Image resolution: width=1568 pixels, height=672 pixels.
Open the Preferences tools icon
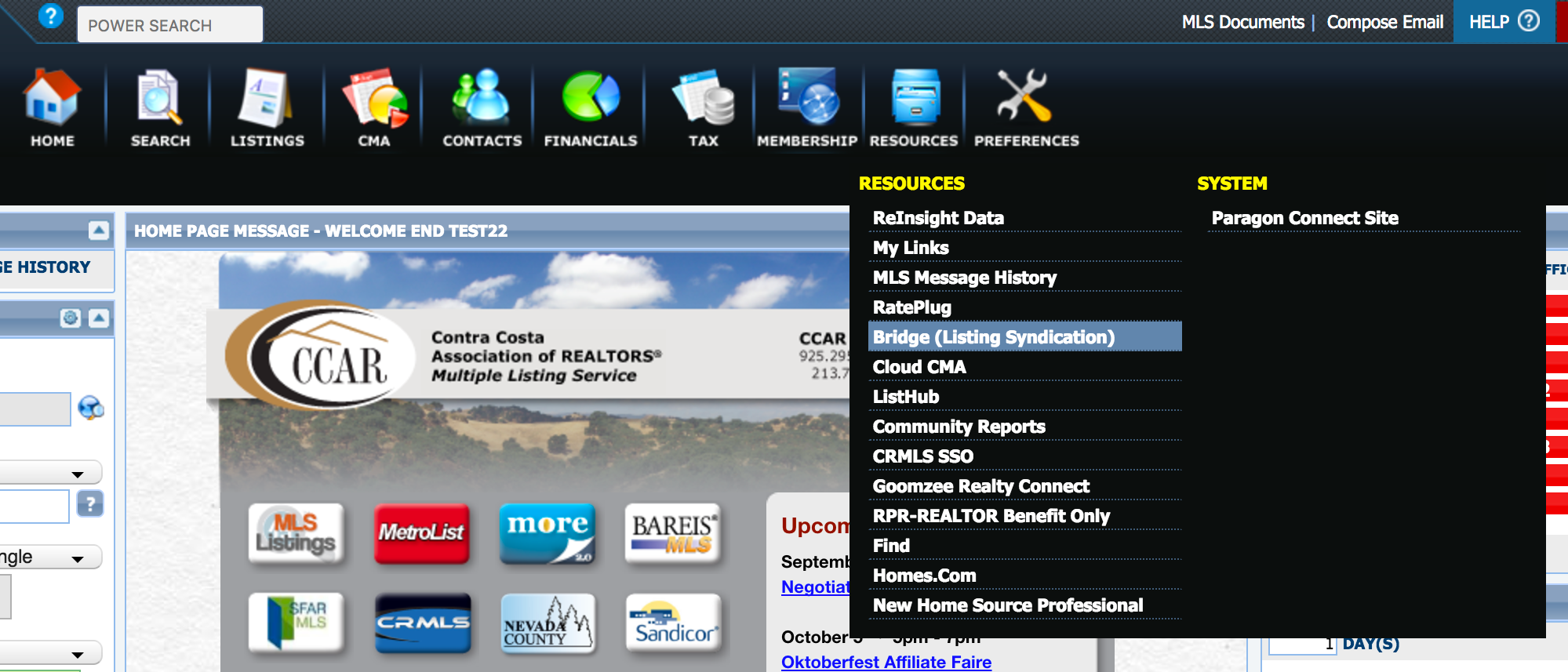tap(1023, 96)
